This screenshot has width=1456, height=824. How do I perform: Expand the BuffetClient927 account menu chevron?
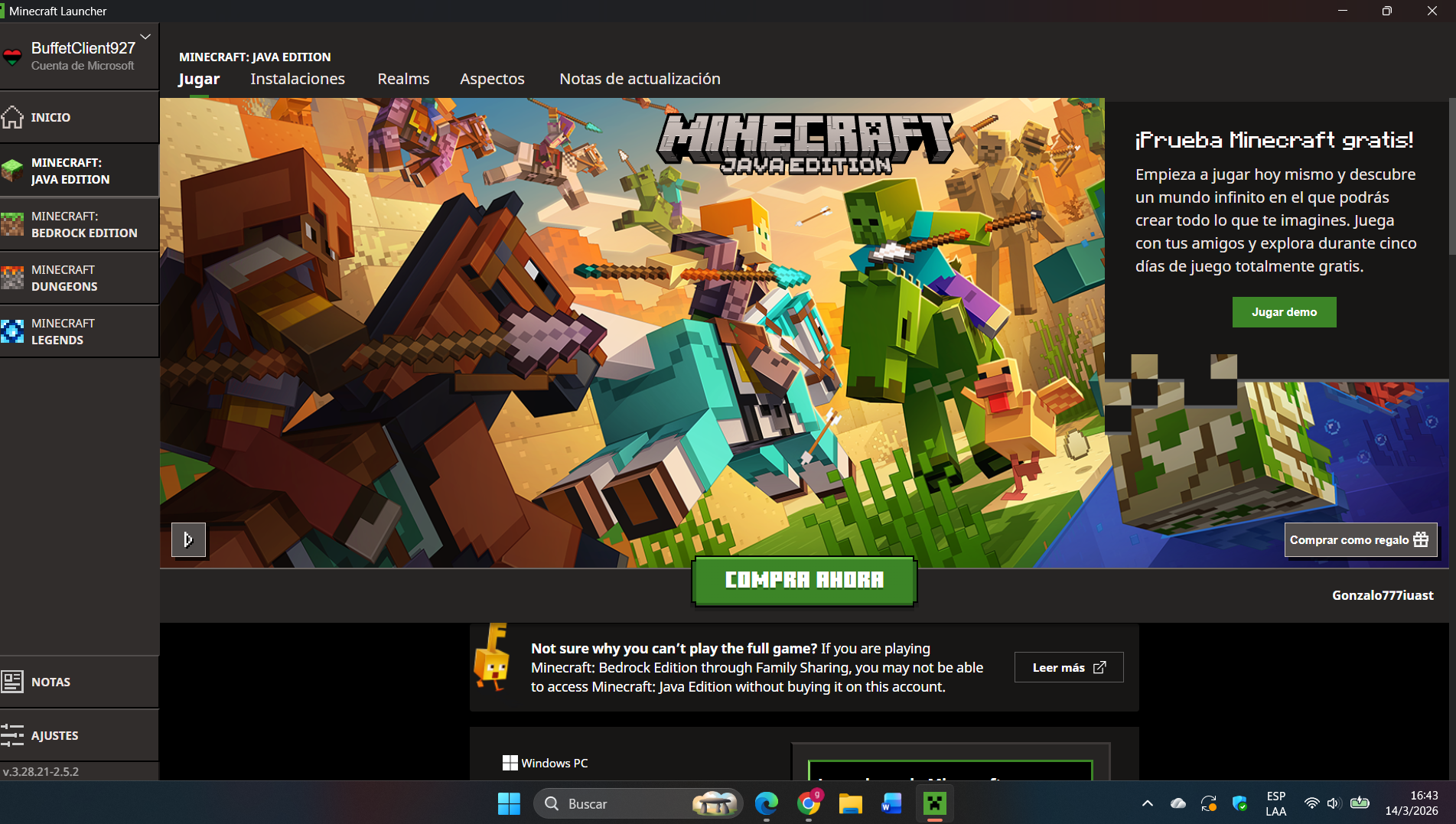point(145,37)
